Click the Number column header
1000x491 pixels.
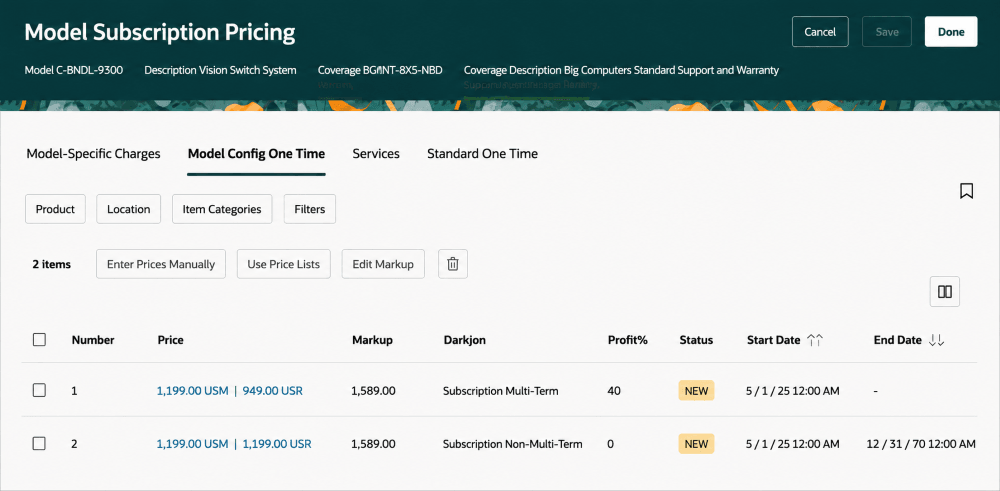93,340
